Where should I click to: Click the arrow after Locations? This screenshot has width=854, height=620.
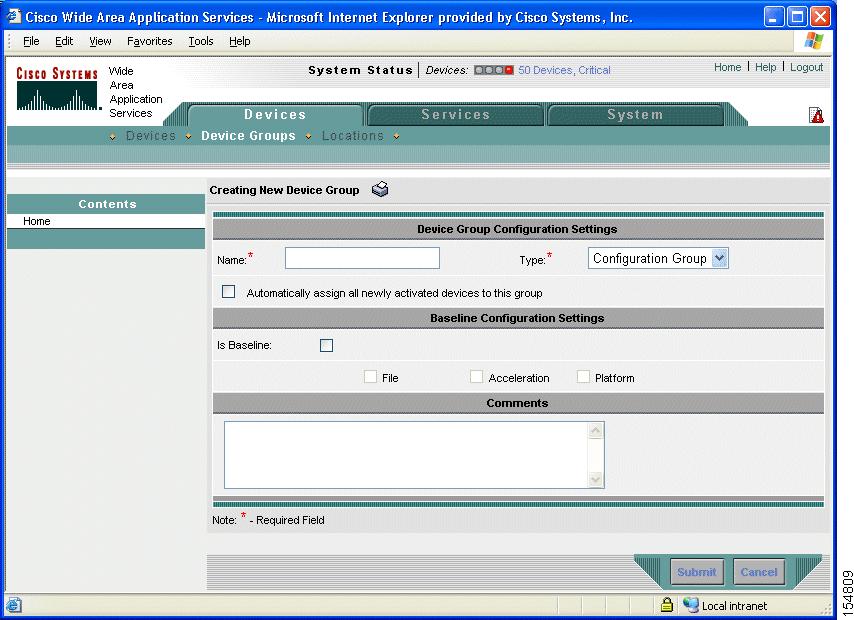coord(396,136)
